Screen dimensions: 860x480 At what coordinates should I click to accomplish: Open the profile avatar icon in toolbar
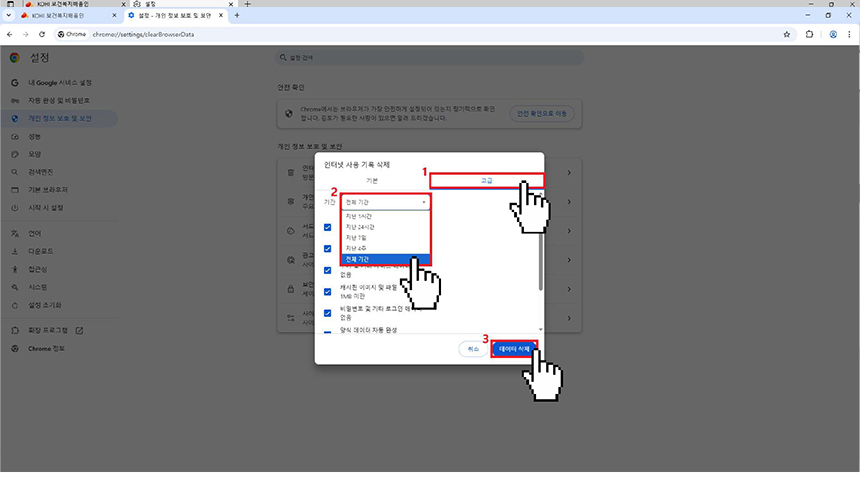pyautogui.click(x=833, y=34)
